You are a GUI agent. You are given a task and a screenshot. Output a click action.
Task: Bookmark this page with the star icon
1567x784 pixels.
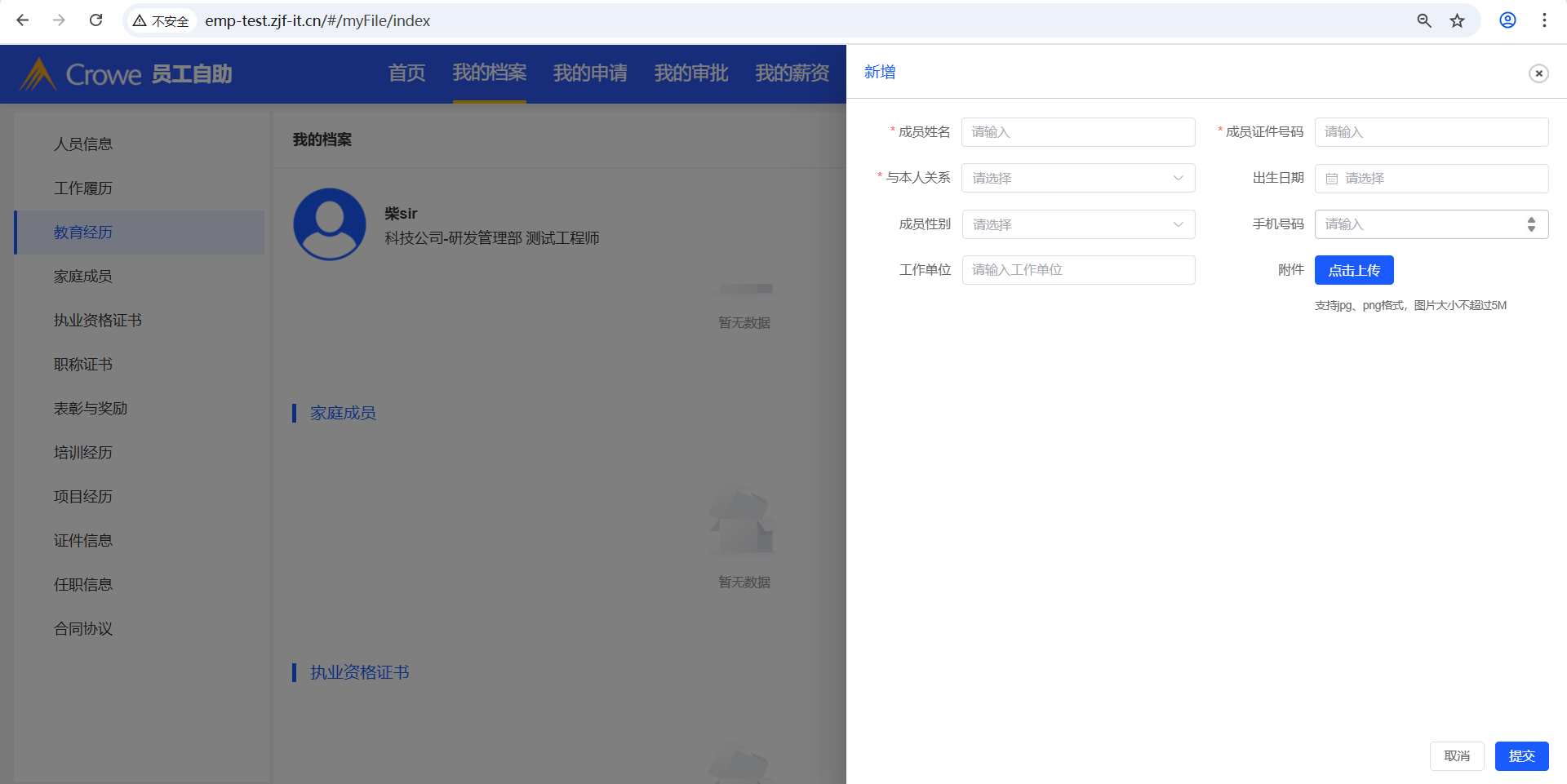(1458, 20)
